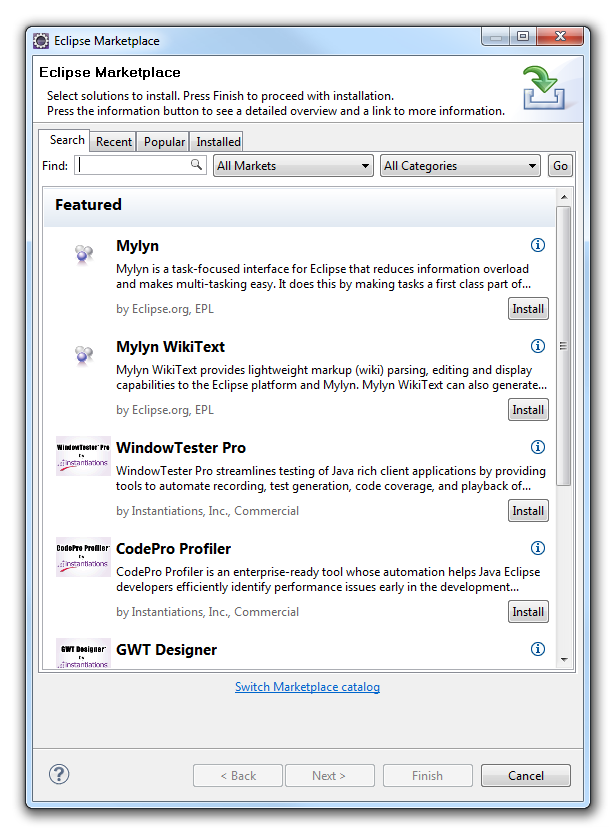
Task: Click the marketplace install arrow banner icon
Action: point(544,88)
